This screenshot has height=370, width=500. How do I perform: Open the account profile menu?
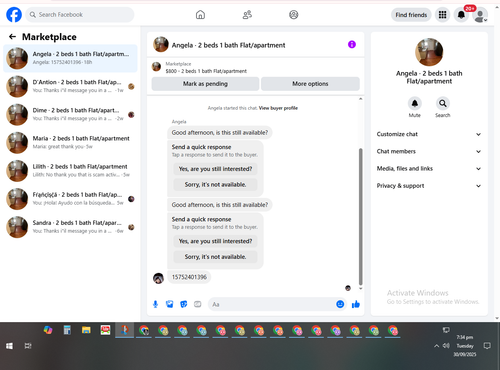click(x=480, y=15)
